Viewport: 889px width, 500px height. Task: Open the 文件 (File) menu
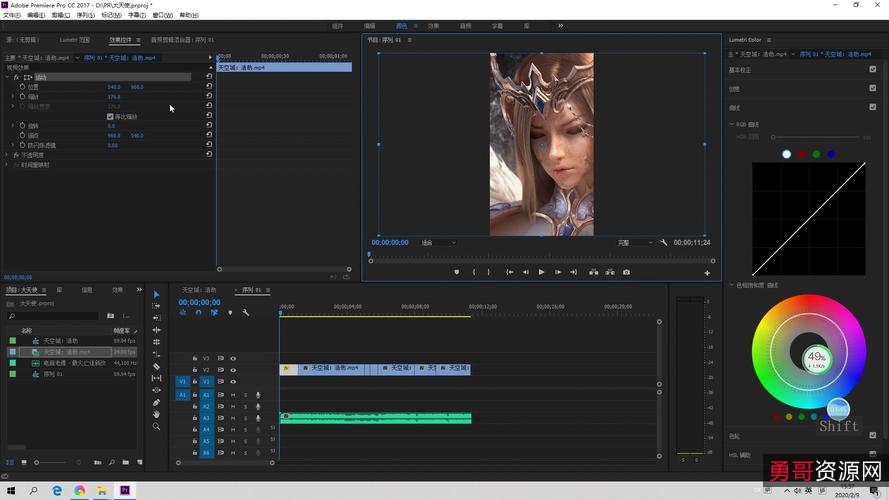point(11,15)
